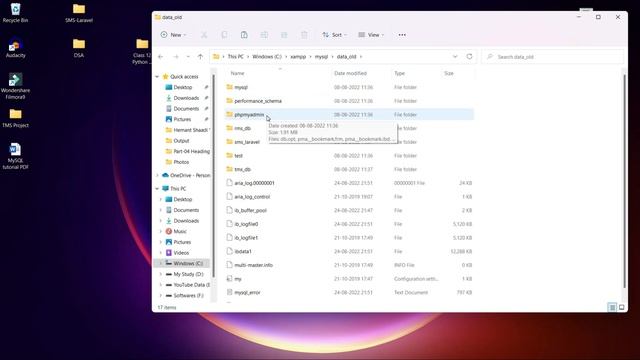Go back with the left arrow
Viewport: 640px width, 360px height.
coord(161,57)
